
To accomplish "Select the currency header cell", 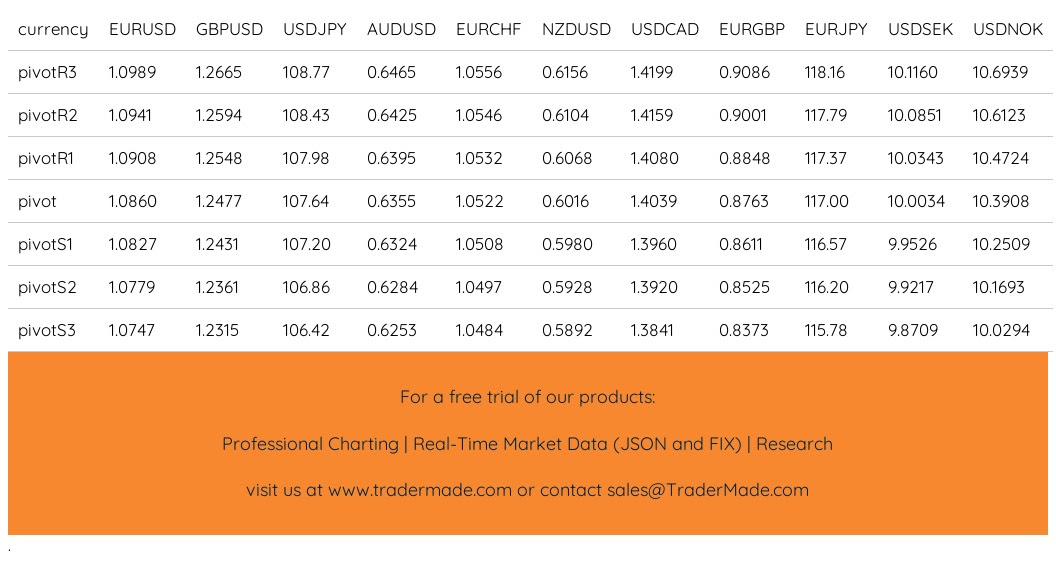I will [53, 30].
